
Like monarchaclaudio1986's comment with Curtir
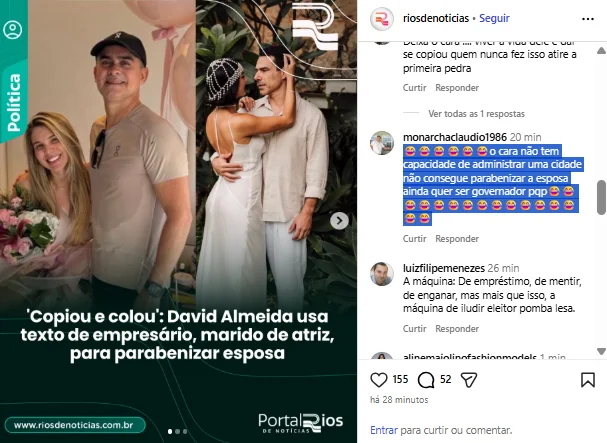click(415, 239)
